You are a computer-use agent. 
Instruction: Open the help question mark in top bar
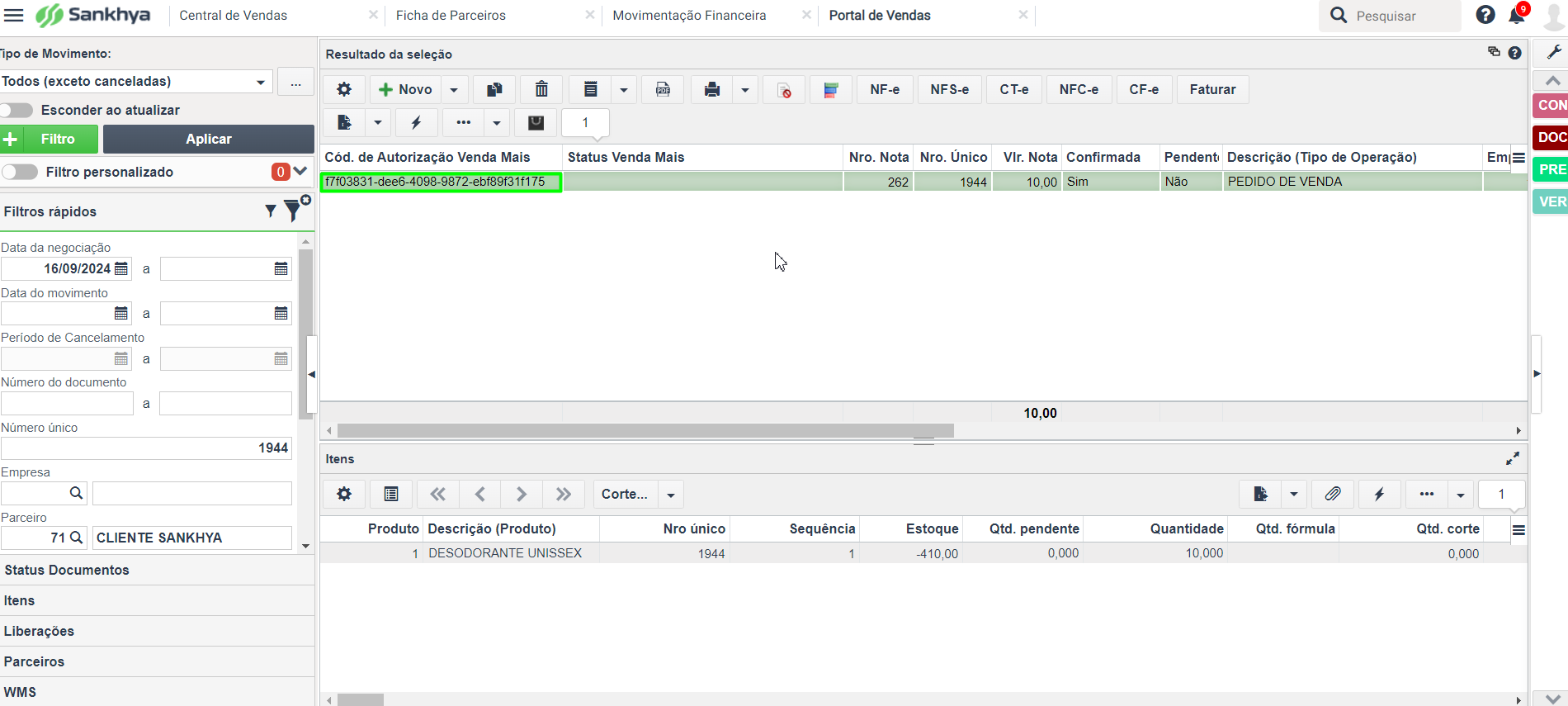click(1485, 15)
